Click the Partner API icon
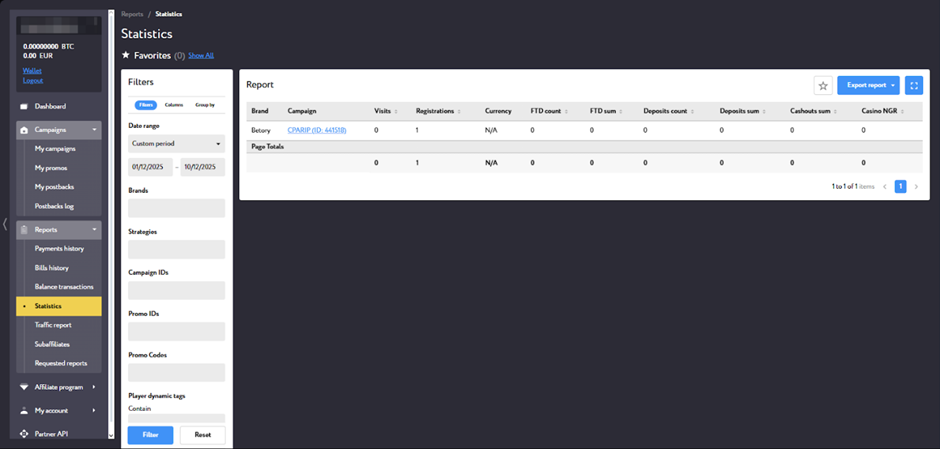Viewport: 940px width, 449px height. click(x=25, y=433)
